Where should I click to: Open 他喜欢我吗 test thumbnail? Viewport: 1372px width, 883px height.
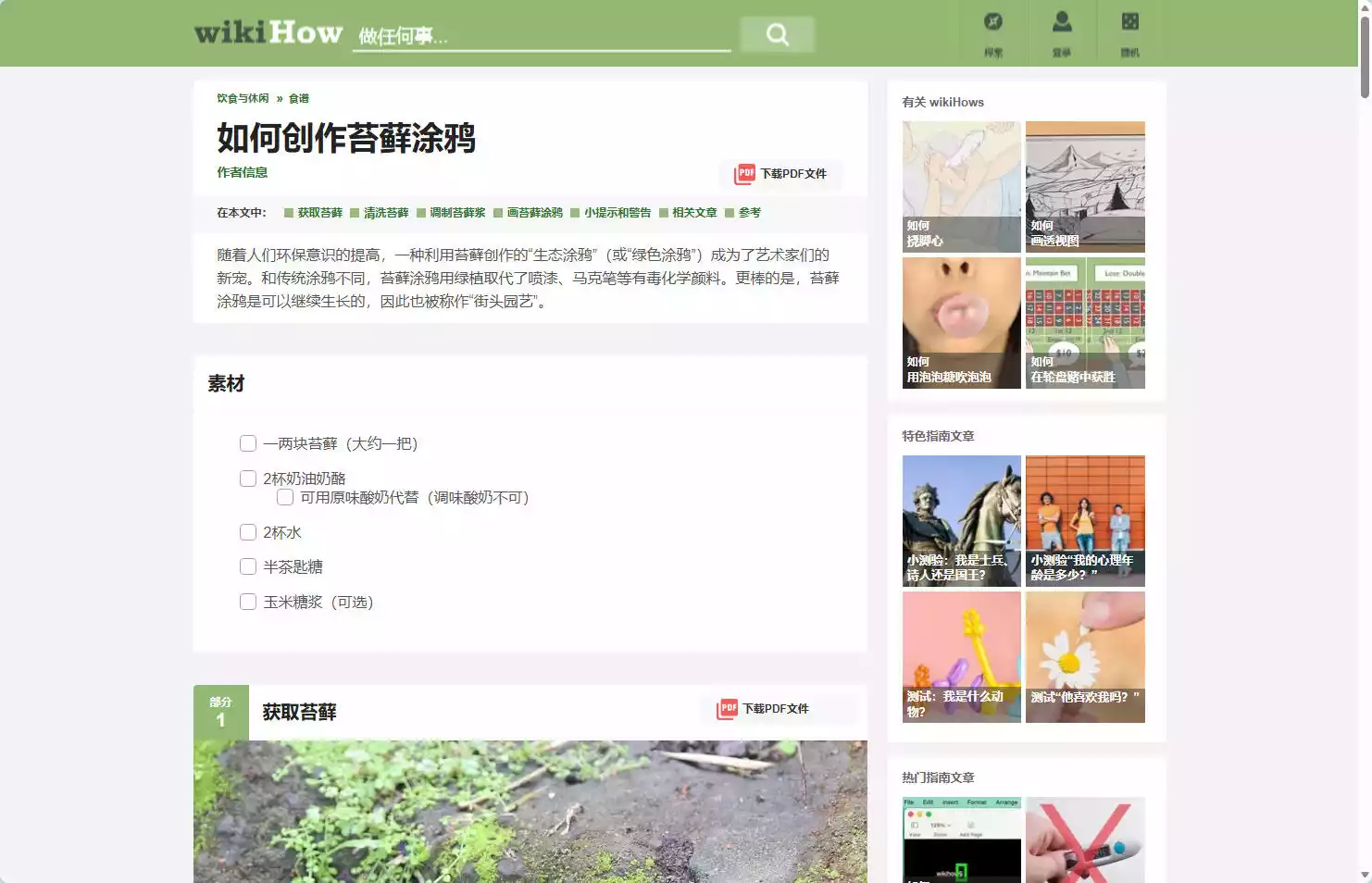(x=1085, y=657)
